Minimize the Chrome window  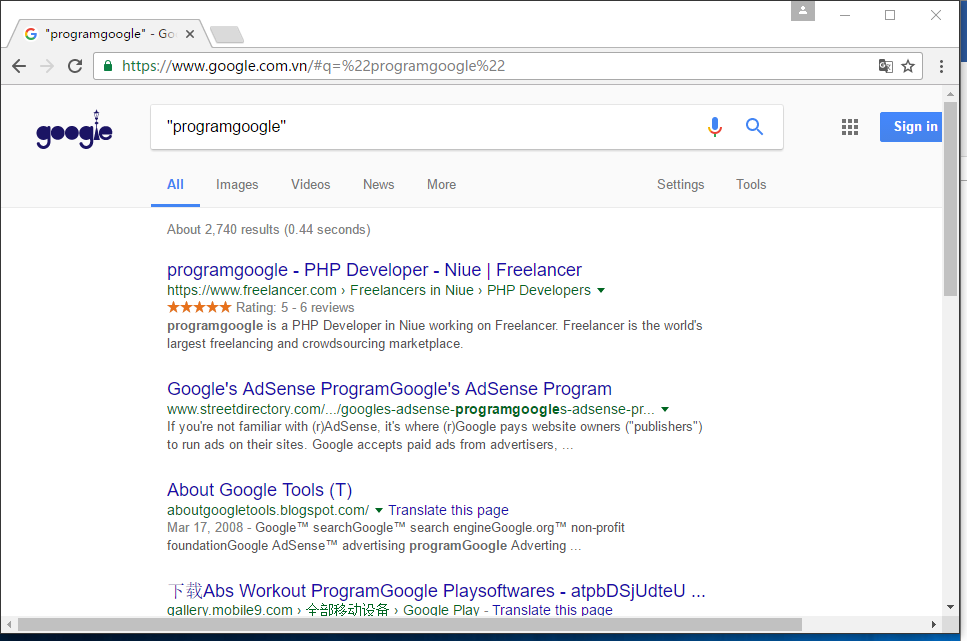845,15
